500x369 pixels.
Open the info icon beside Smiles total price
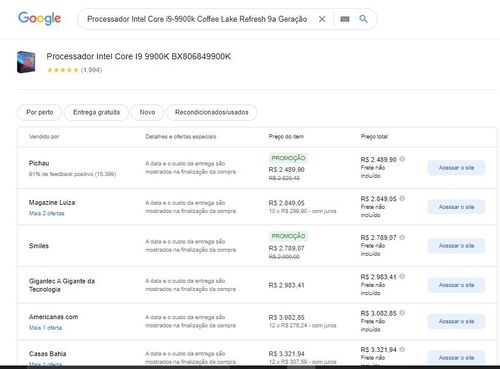tap(402, 237)
